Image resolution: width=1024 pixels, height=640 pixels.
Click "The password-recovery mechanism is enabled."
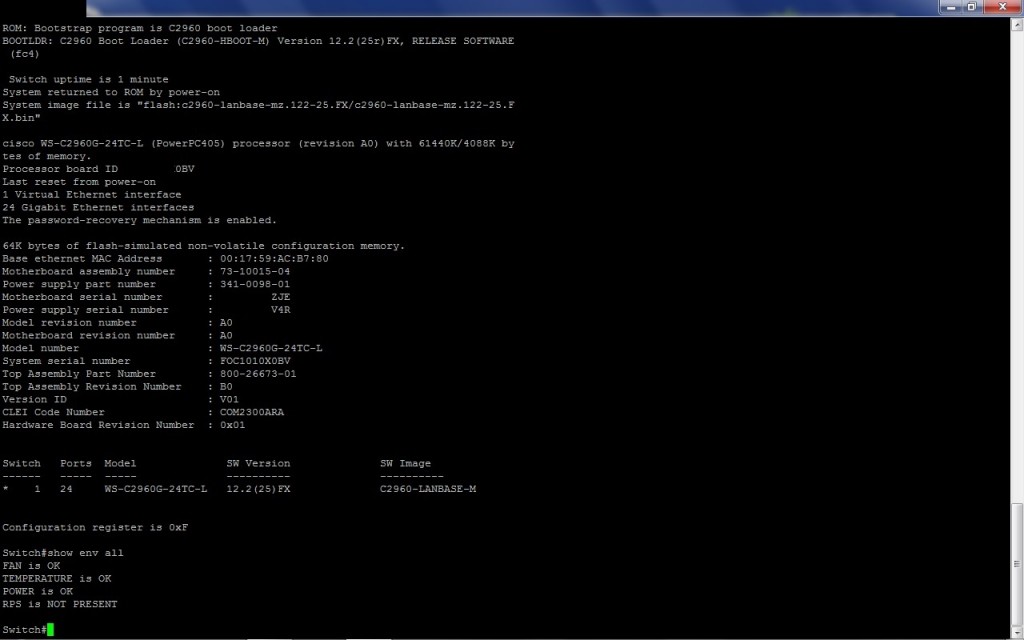[140, 221]
